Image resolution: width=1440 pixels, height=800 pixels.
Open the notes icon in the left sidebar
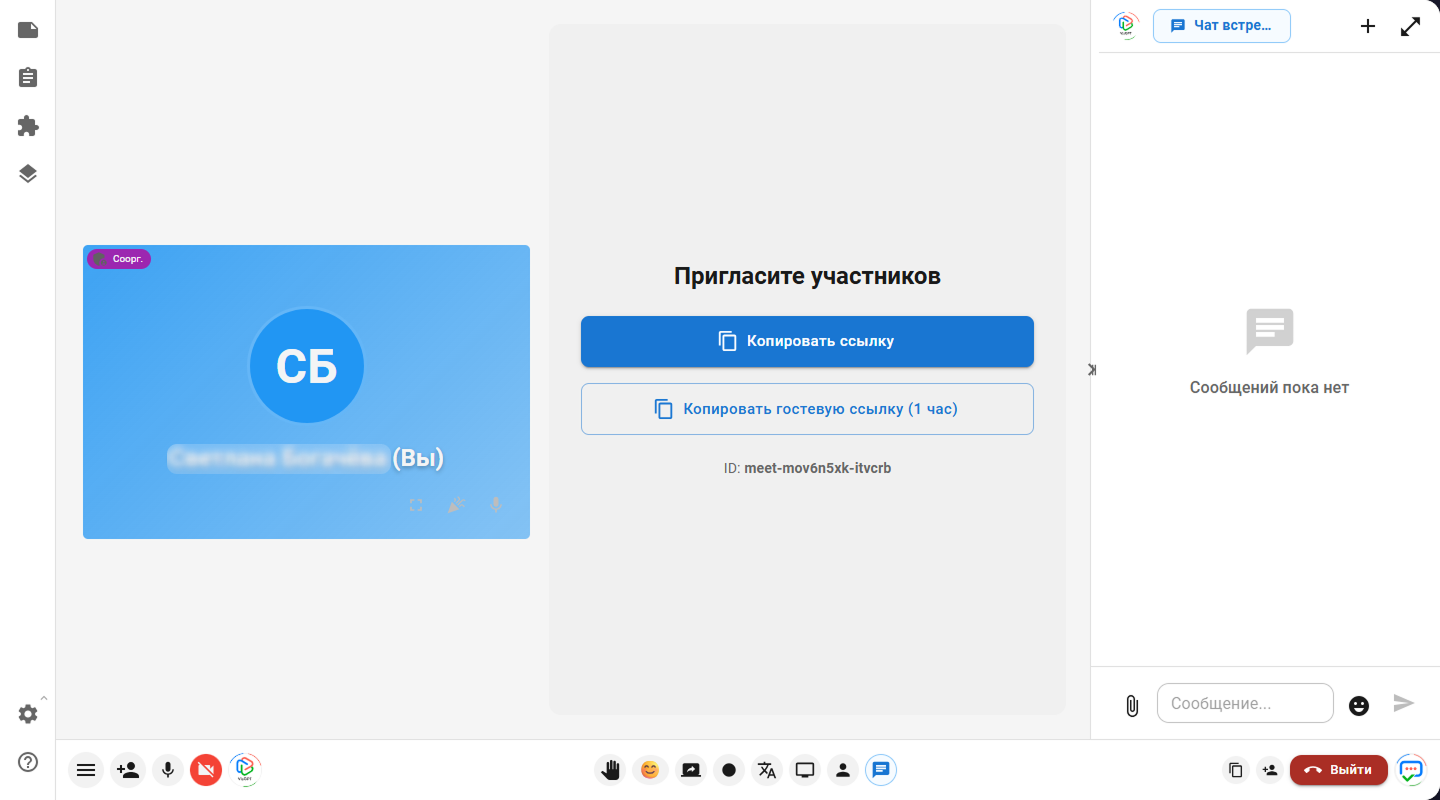(x=28, y=30)
